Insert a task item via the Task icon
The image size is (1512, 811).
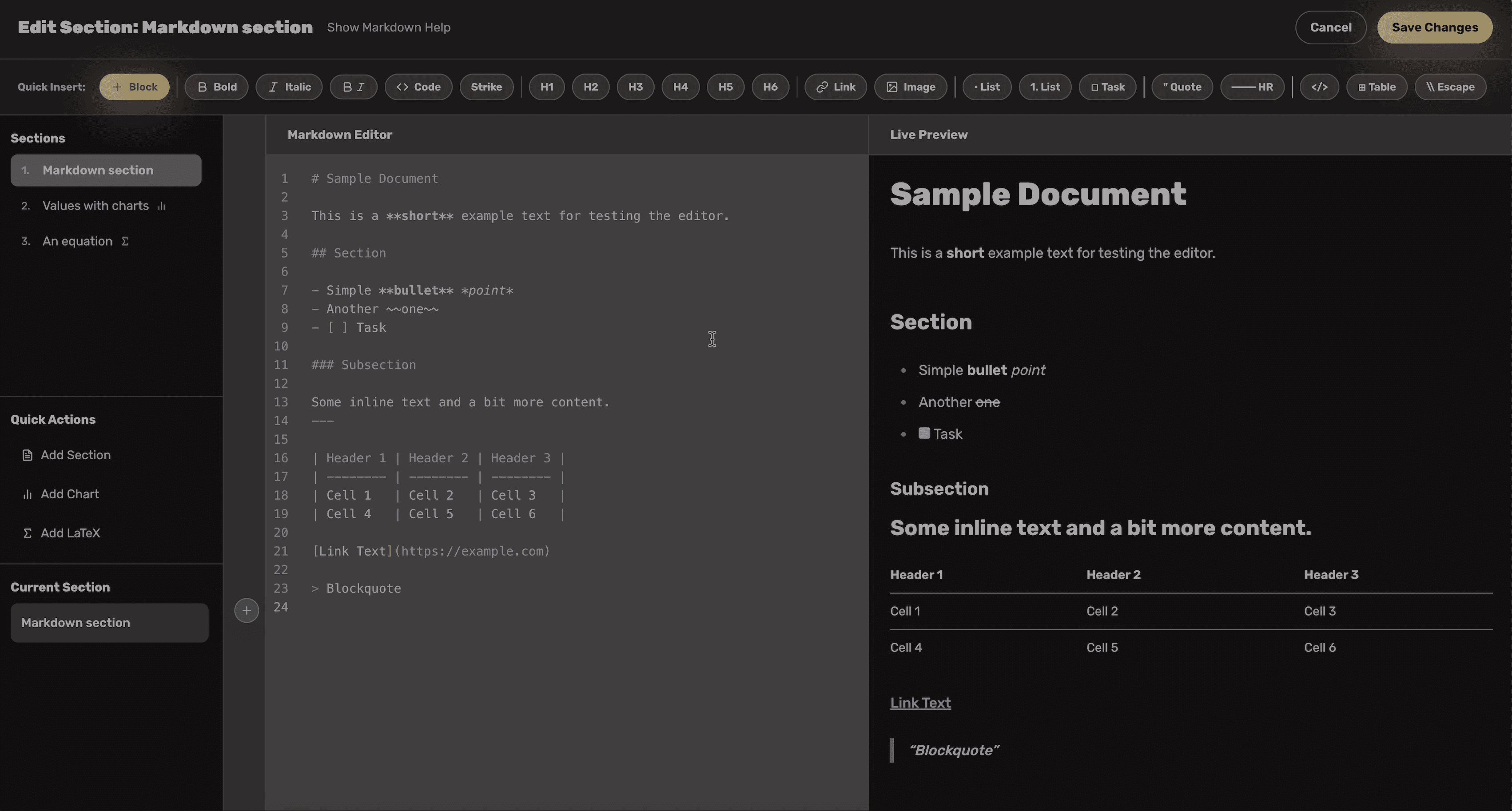[x=1107, y=86]
